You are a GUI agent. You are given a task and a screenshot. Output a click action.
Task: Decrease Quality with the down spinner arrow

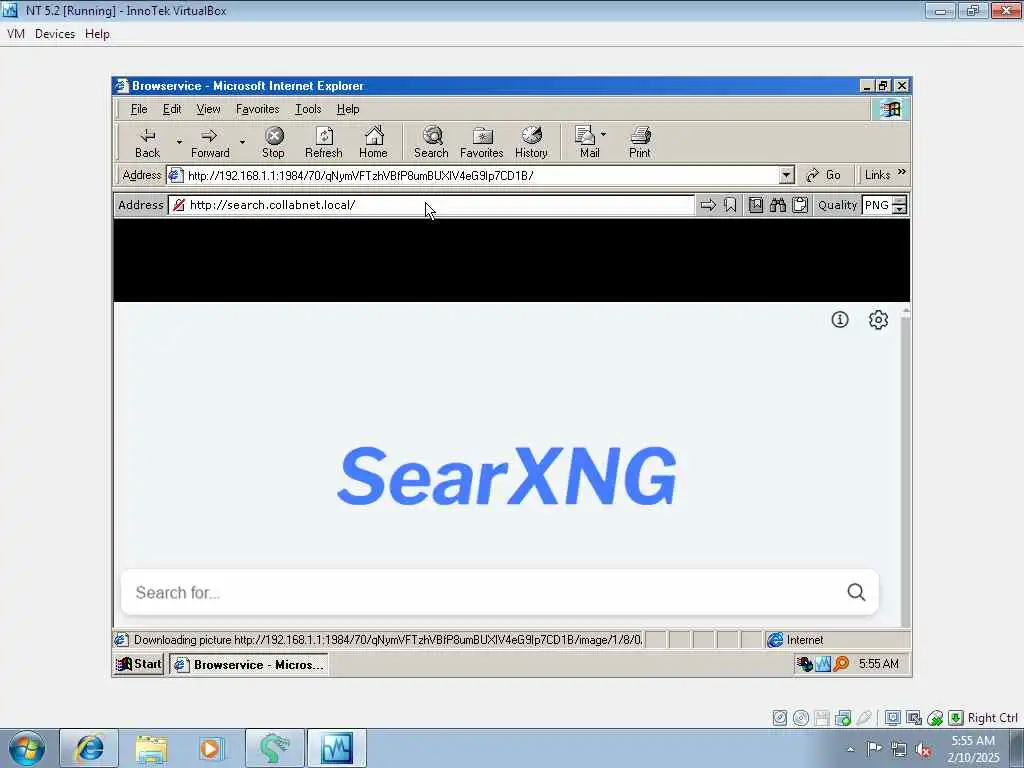(900, 210)
